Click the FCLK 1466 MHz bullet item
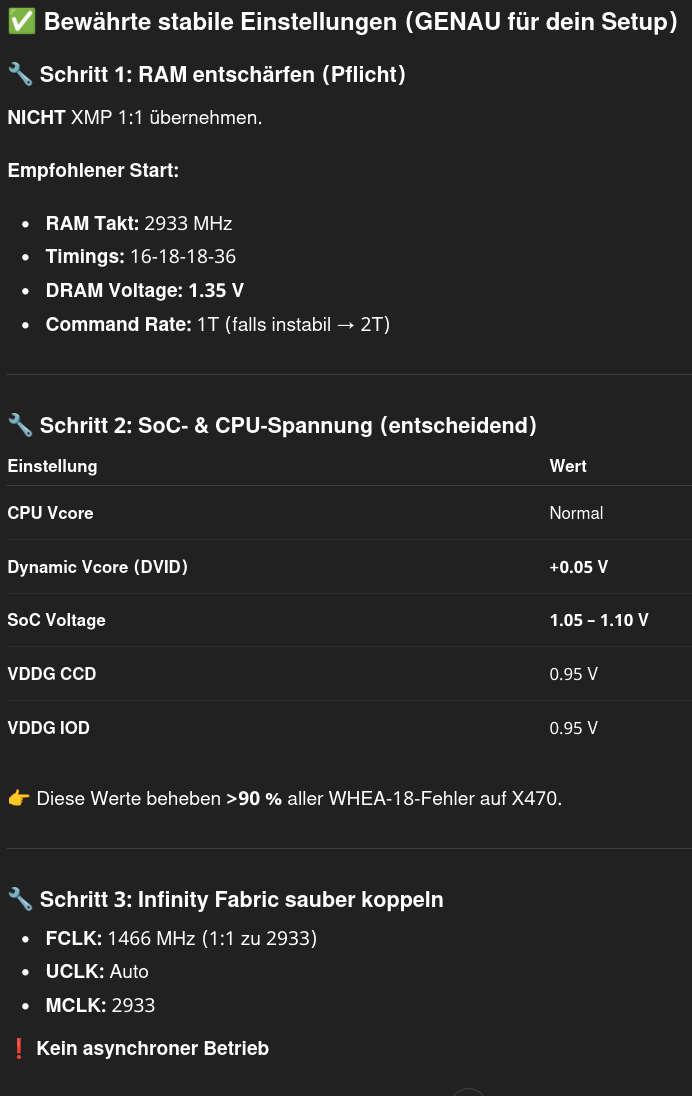 click(181, 938)
